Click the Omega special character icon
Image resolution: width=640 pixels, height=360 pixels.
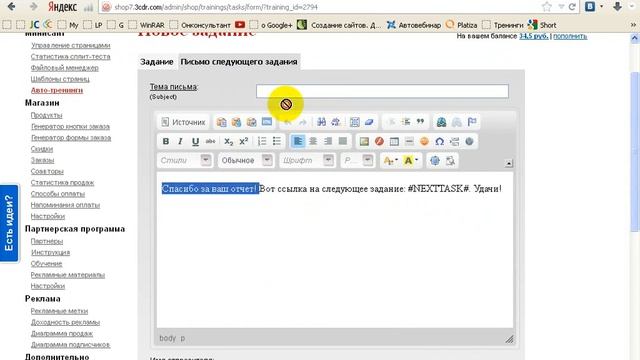[440, 141]
